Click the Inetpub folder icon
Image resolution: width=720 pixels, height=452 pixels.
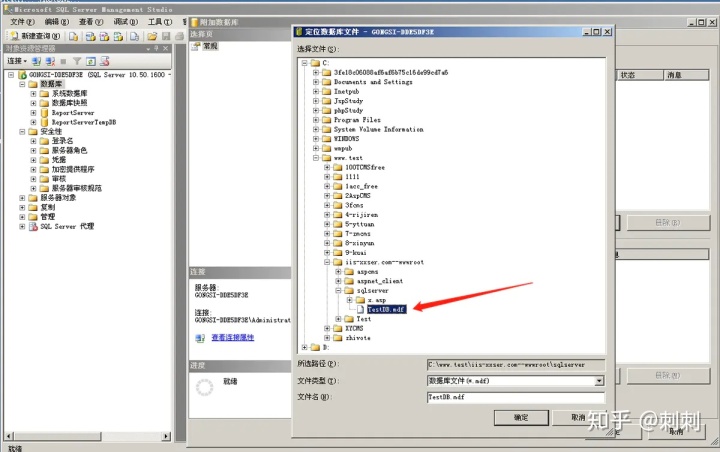(326, 91)
